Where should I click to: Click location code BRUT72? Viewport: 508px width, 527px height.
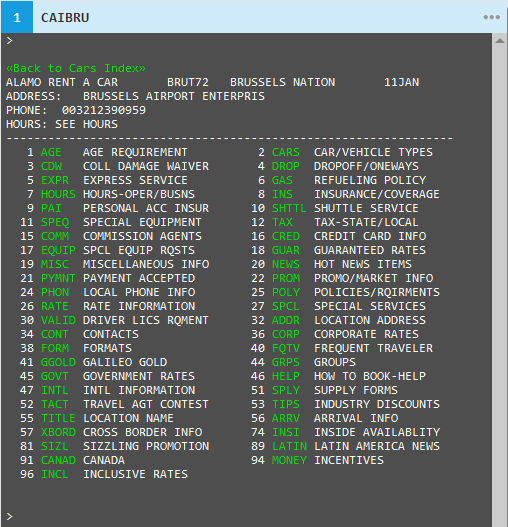(x=188, y=82)
